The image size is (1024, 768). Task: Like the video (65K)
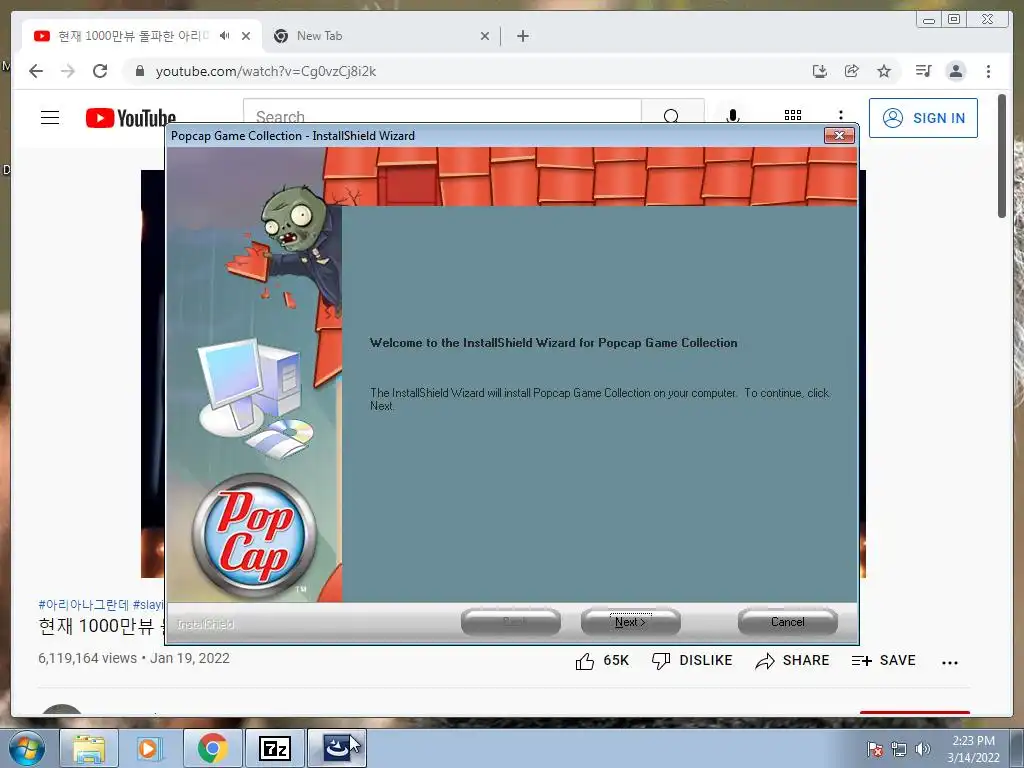601,661
